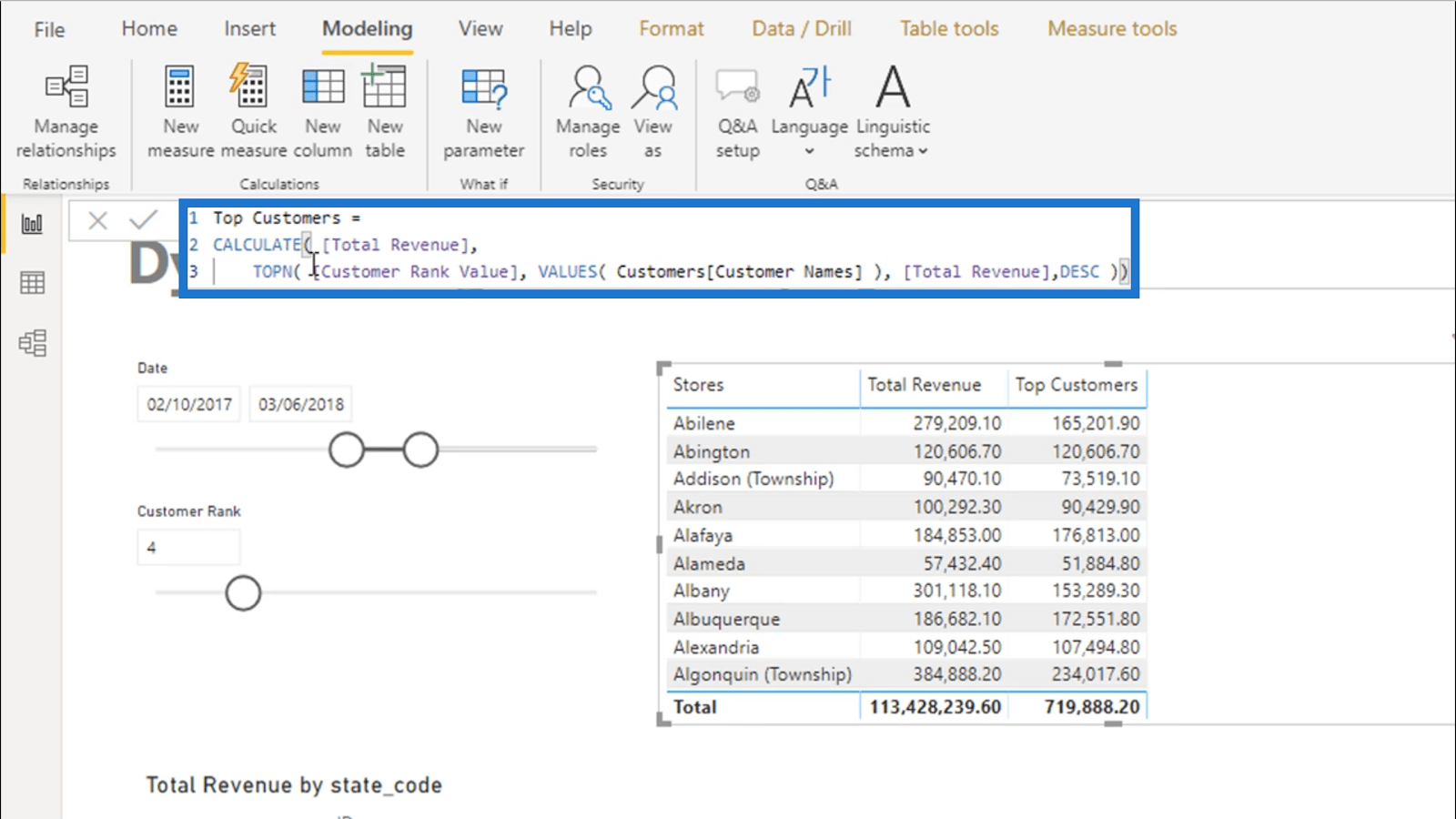
Task: Commit the formula with checkmark
Action: point(144,219)
